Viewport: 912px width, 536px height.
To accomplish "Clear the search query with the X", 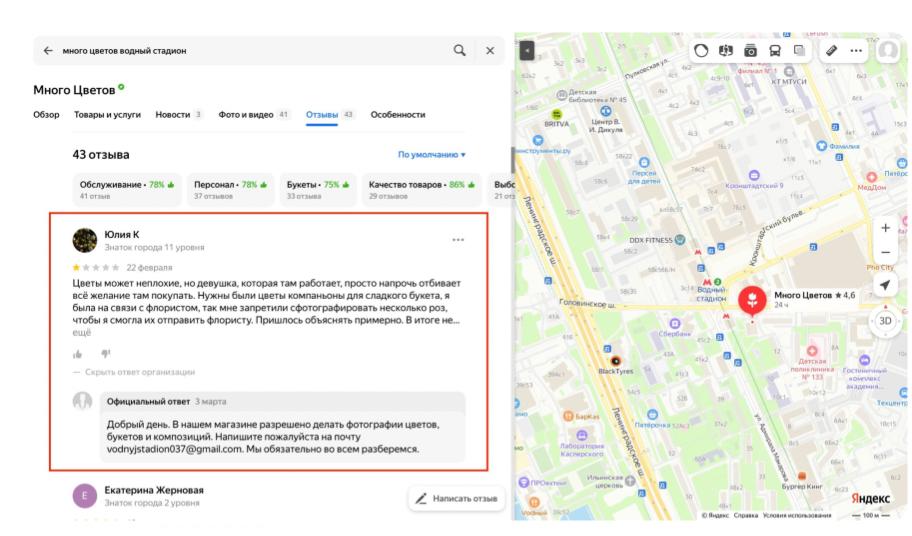I will (490, 51).
